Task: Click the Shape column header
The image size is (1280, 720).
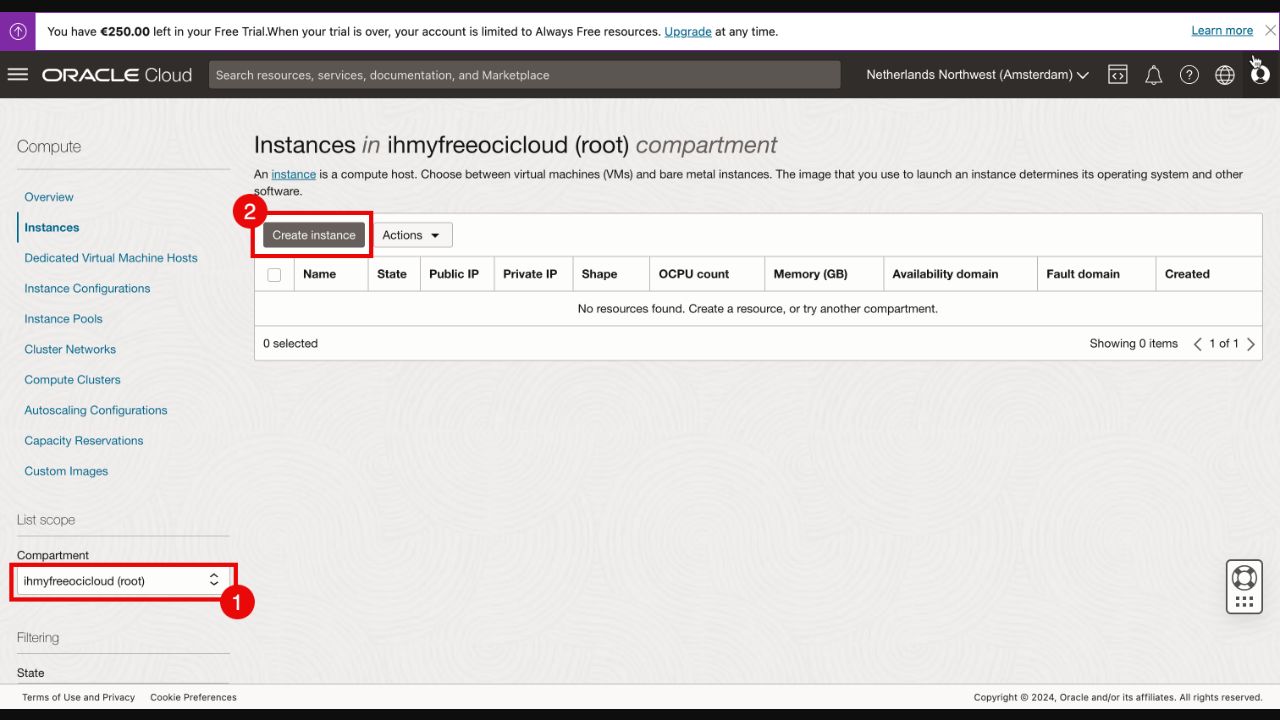Action: (599, 274)
